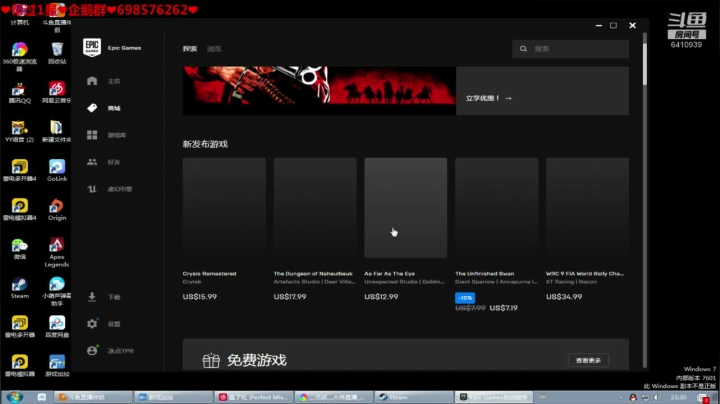Click the 立享优惠 banner link
720x404 pixels.
[489, 98]
